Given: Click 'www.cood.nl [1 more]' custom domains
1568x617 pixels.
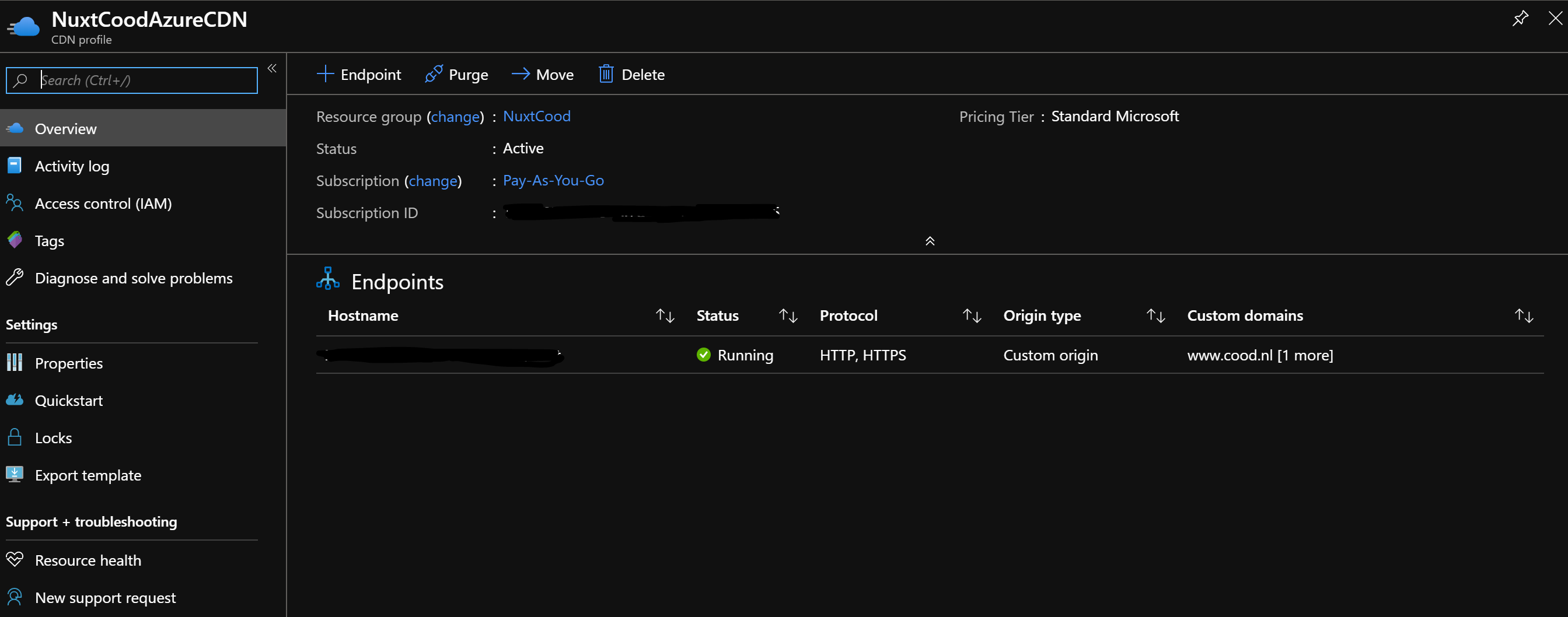Looking at the screenshot, I should (1260, 355).
